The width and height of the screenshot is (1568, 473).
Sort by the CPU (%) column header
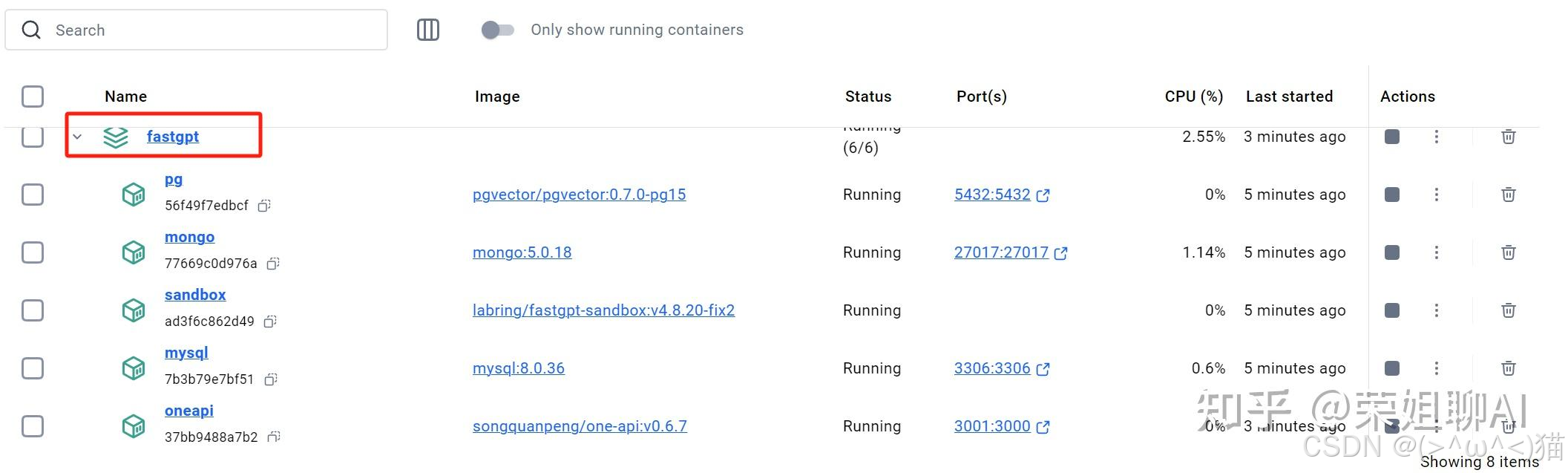1194,97
